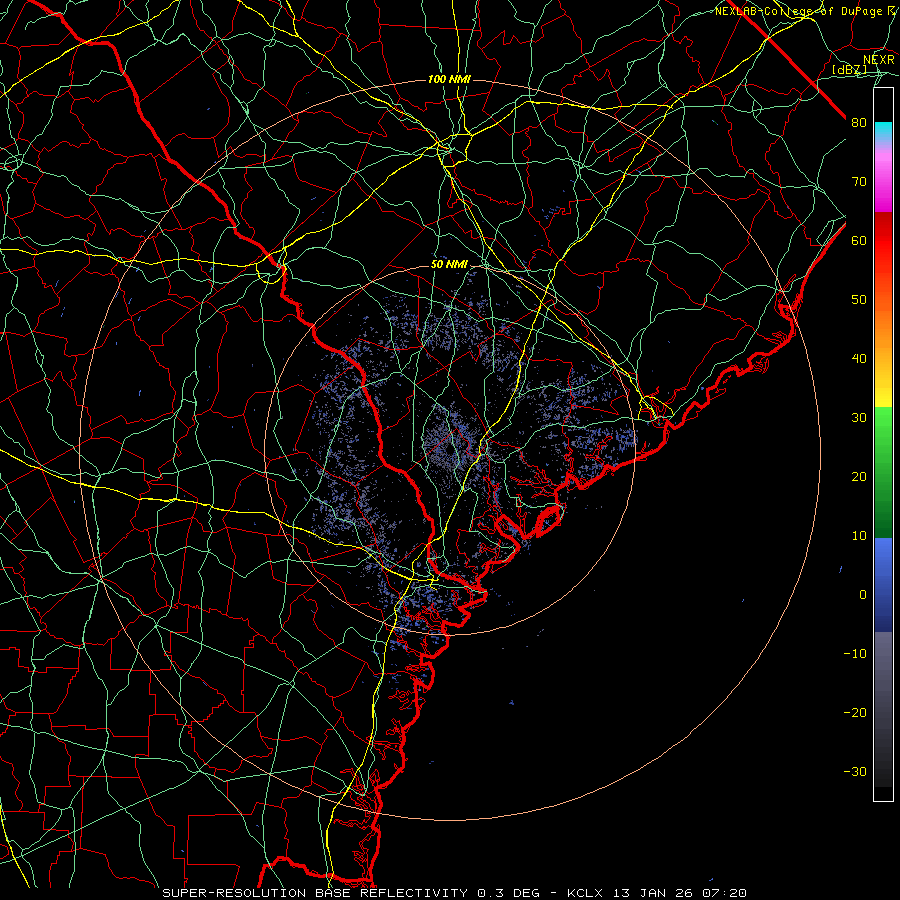900x900 pixels.
Task: Click the 70 dBZ scale label
Action: click(859, 181)
